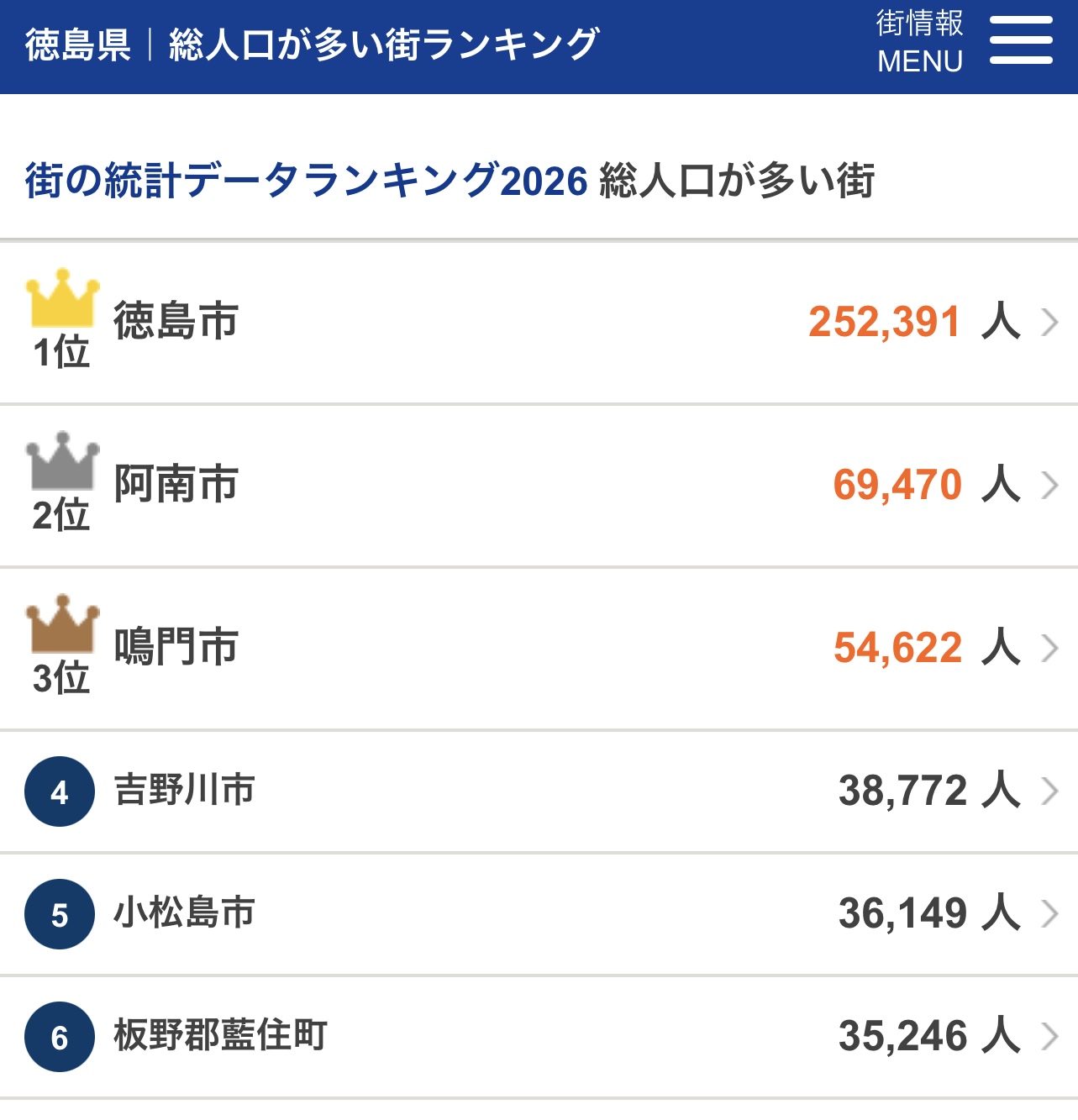Open the 徳島市 city link

click(176, 321)
